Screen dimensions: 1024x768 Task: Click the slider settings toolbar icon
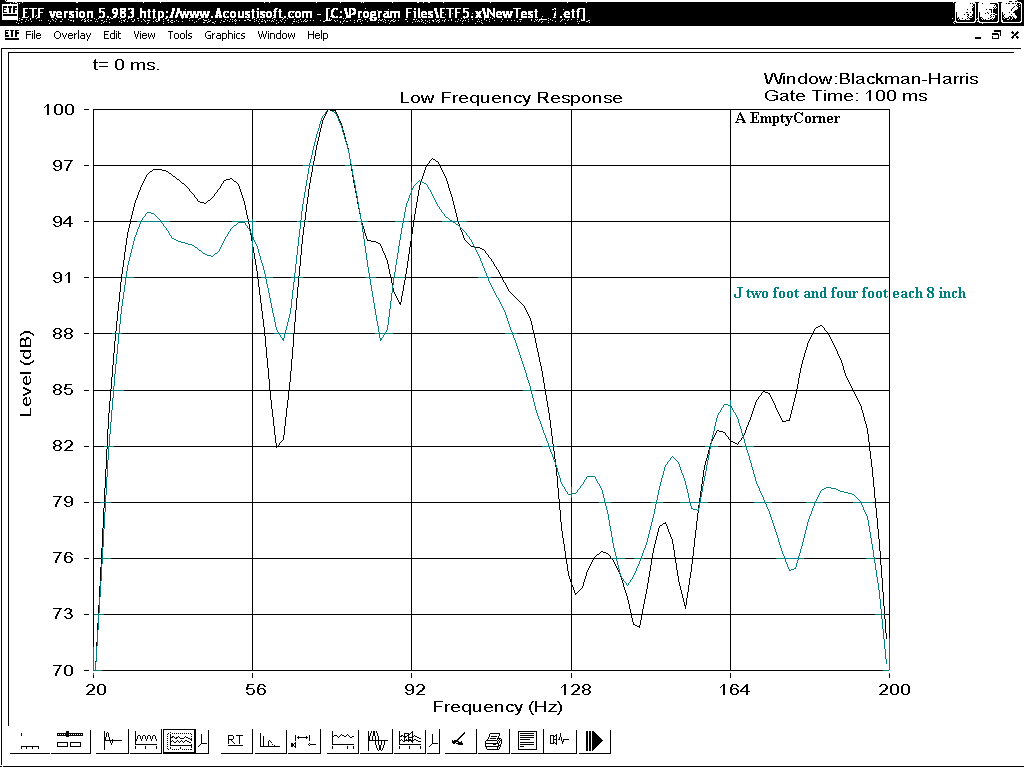[68, 741]
